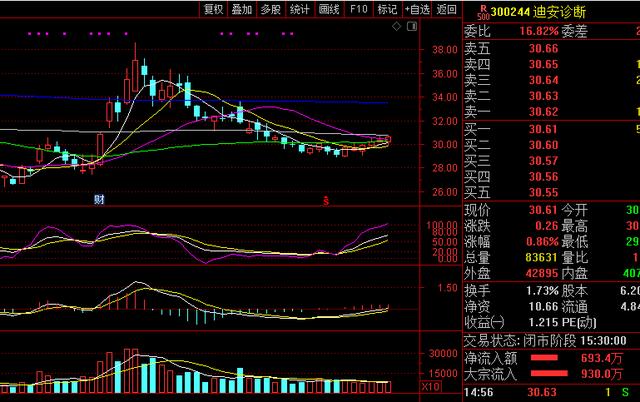Click the 财 marker on the chart
The width and height of the screenshot is (640, 402).
pos(99,199)
